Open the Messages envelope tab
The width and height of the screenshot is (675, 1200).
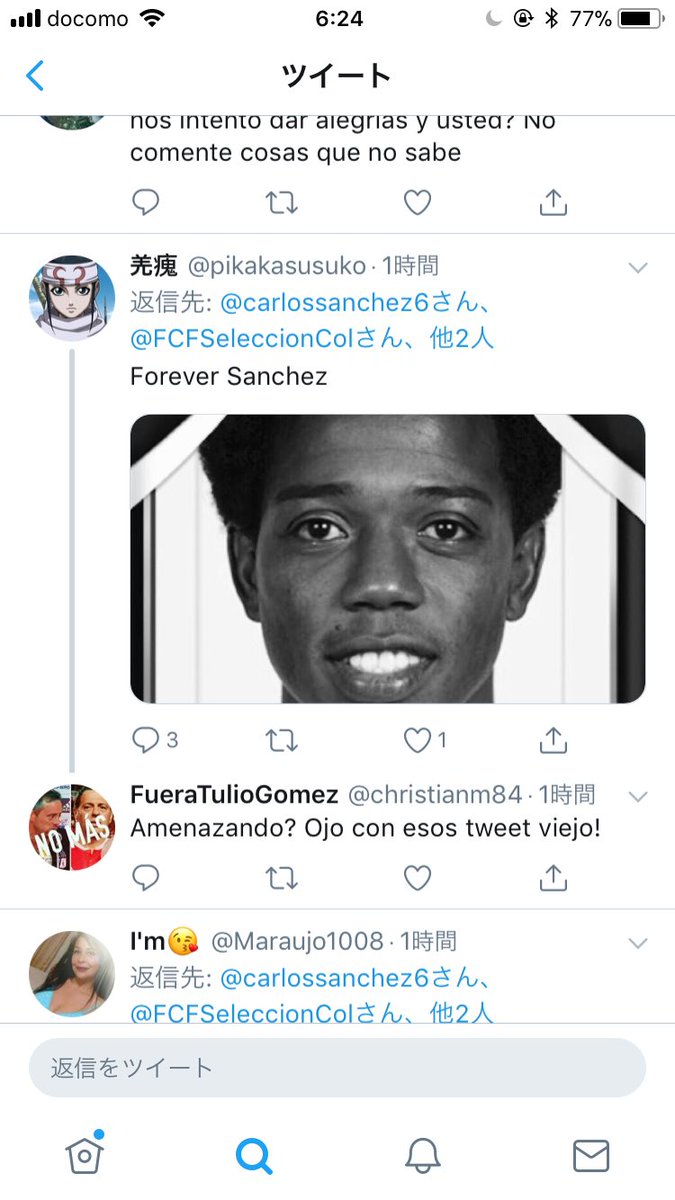[x=591, y=1156]
